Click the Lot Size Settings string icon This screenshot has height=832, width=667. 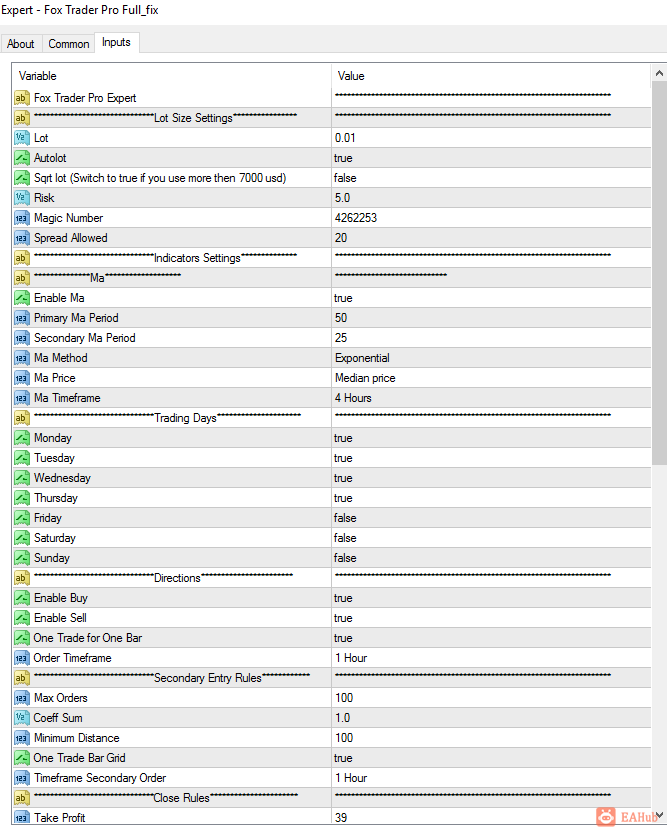click(22, 118)
